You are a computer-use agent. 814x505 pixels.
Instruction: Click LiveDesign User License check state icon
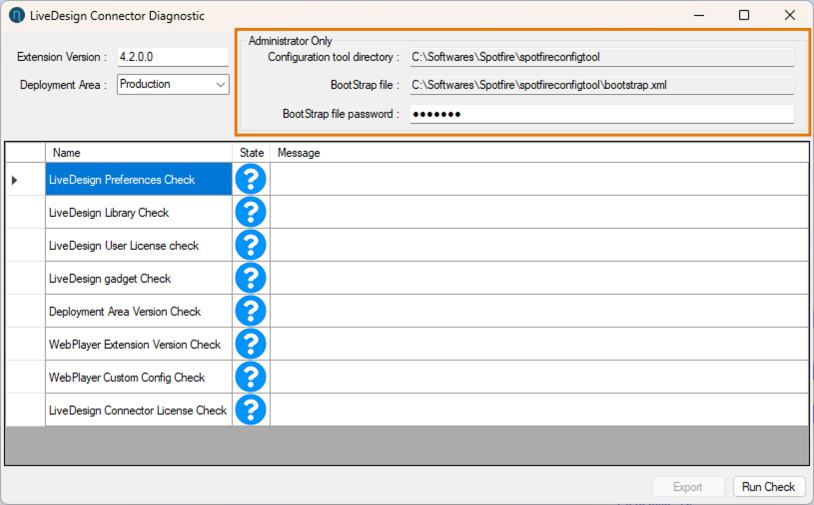pyautogui.click(x=251, y=245)
